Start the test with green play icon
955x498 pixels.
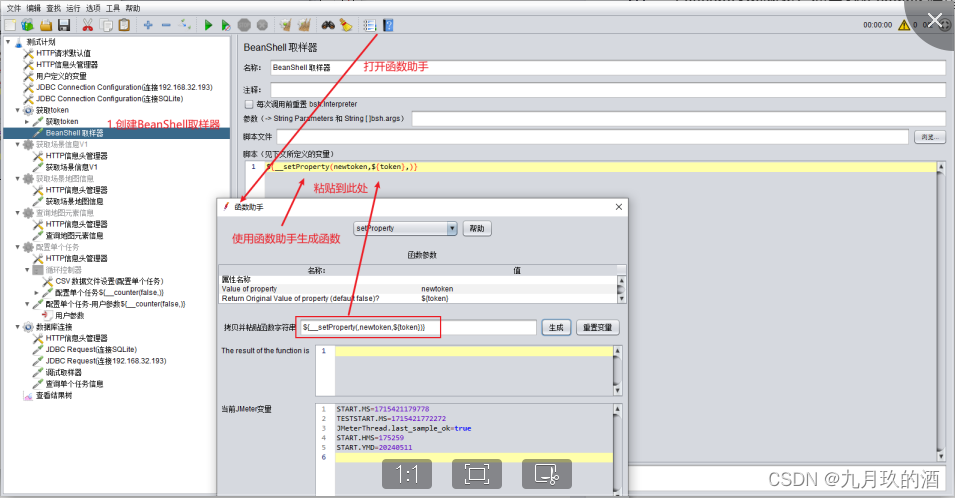coord(208,25)
